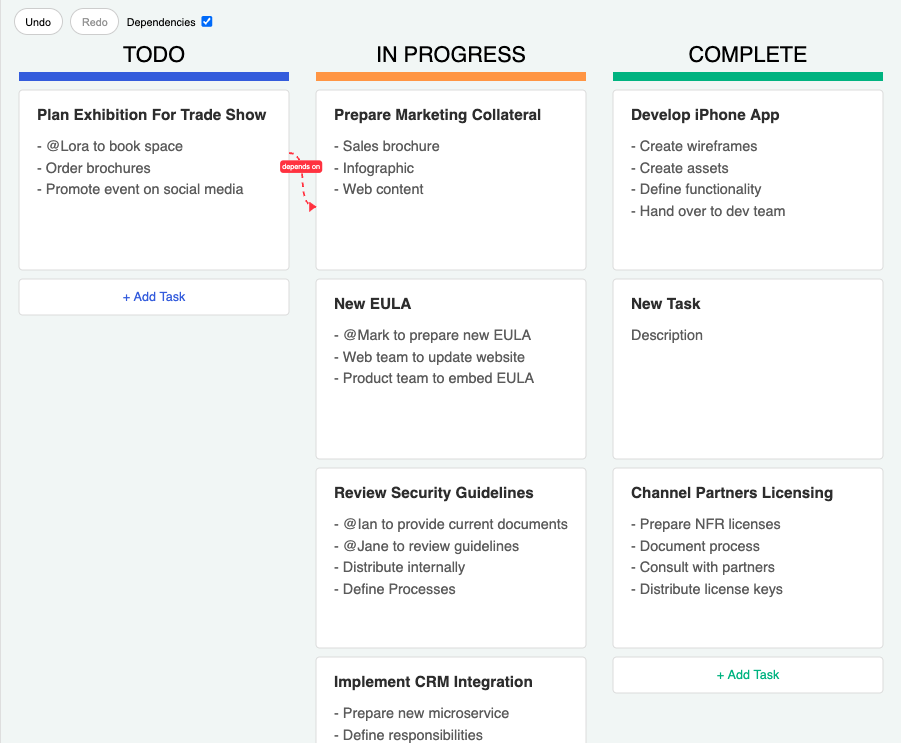Click '+ Add Task' in the TODO column

(153, 296)
